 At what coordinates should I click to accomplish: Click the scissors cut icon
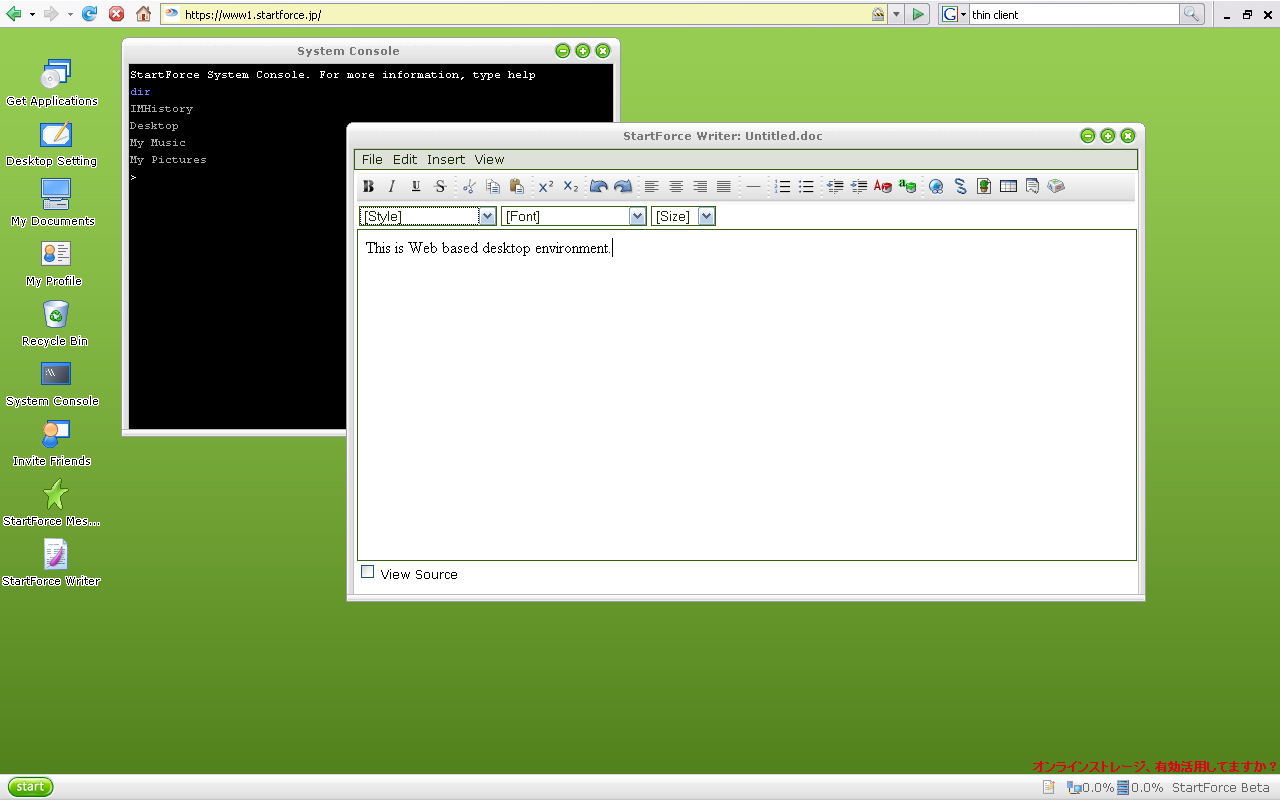(x=468, y=186)
